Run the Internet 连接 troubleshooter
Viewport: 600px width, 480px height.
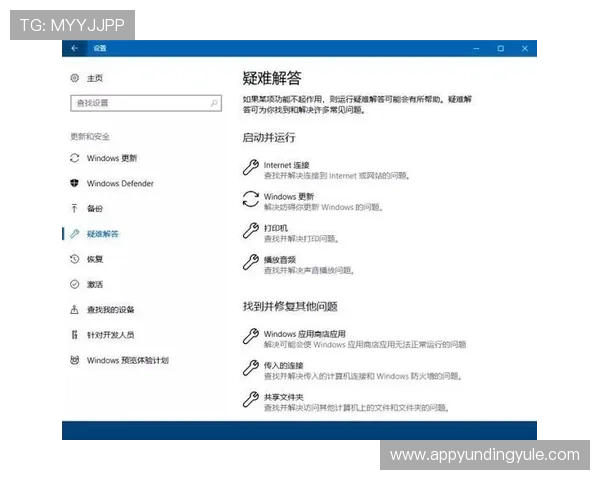(287, 165)
